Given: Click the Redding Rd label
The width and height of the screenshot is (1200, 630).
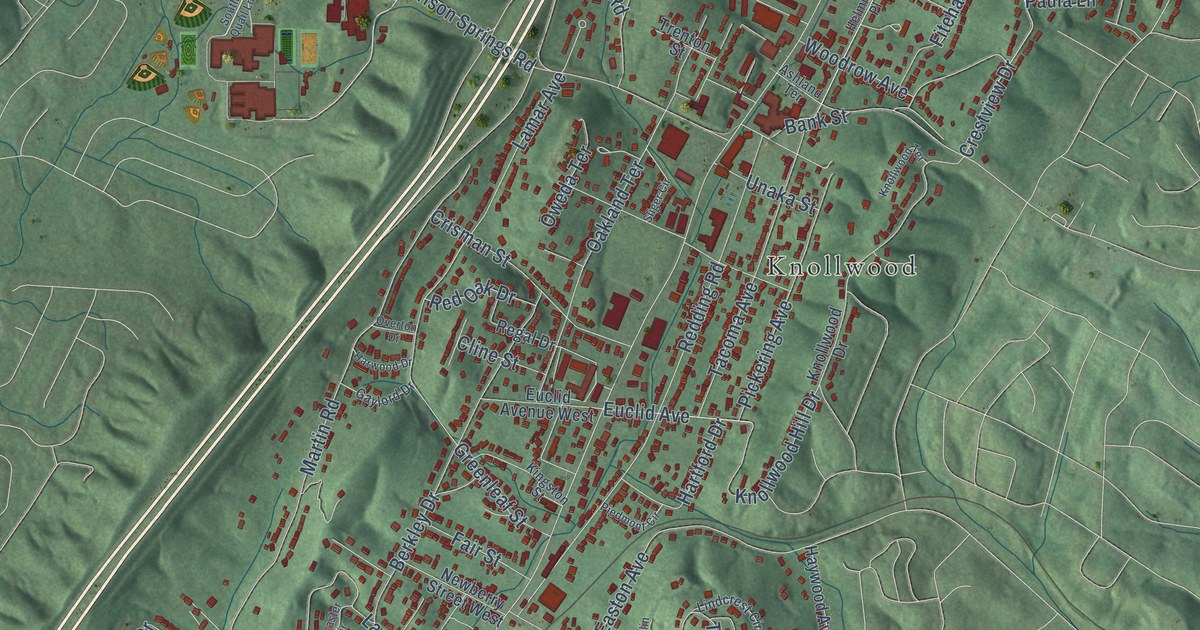Looking at the screenshot, I should click(x=700, y=307).
